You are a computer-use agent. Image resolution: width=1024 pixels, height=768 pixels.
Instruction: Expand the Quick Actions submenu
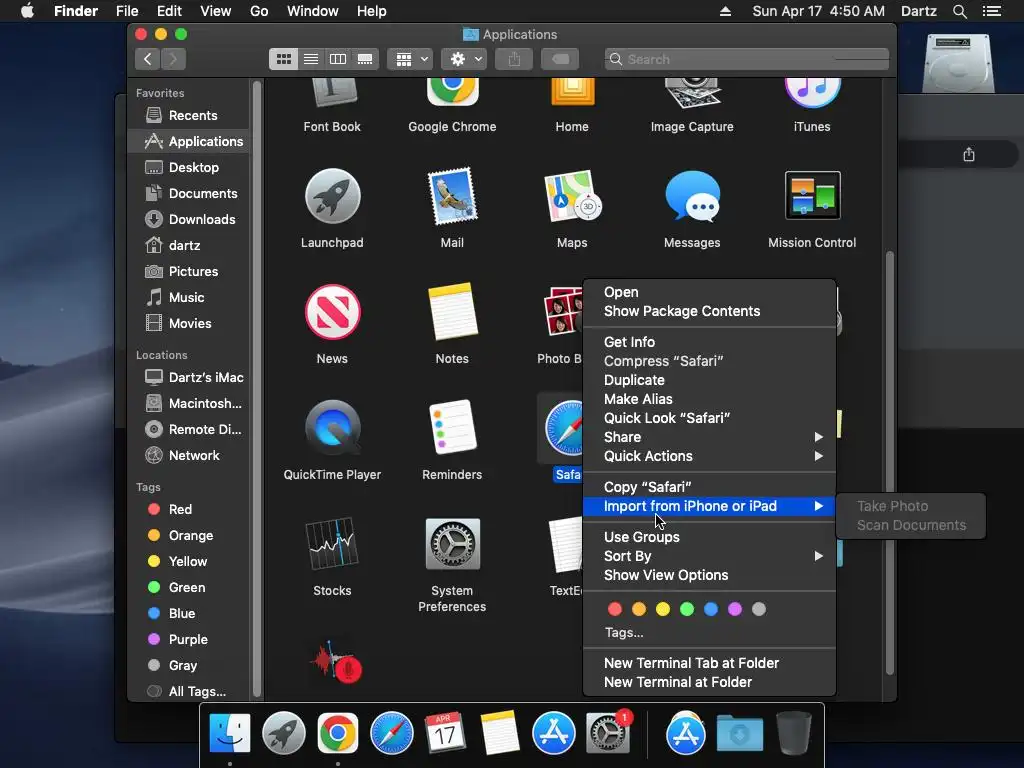709,456
